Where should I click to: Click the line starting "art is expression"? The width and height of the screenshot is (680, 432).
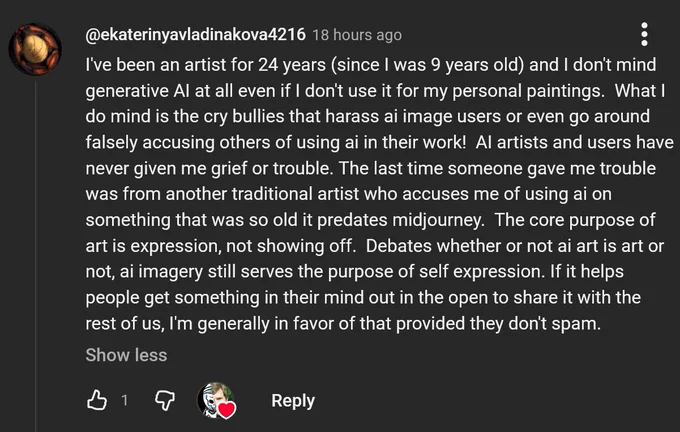[x=375, y=246]
